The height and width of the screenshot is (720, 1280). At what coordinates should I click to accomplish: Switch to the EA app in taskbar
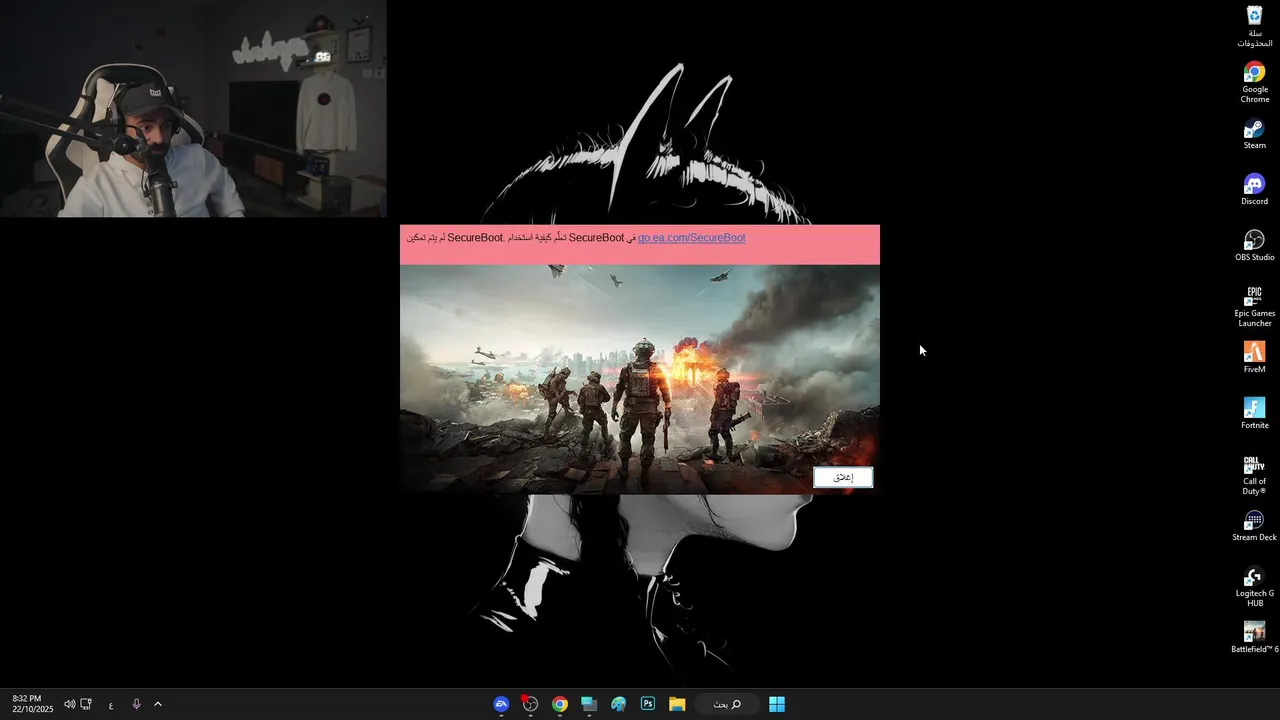[x=501, y=704]
